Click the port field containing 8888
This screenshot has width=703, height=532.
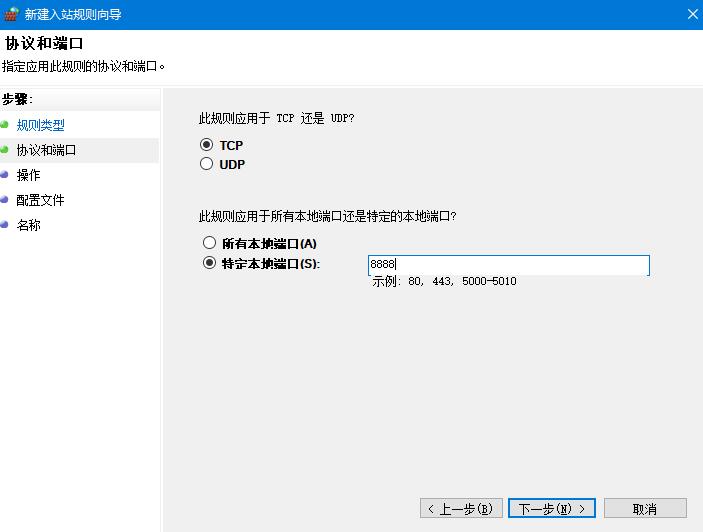[x=508, y=265]
